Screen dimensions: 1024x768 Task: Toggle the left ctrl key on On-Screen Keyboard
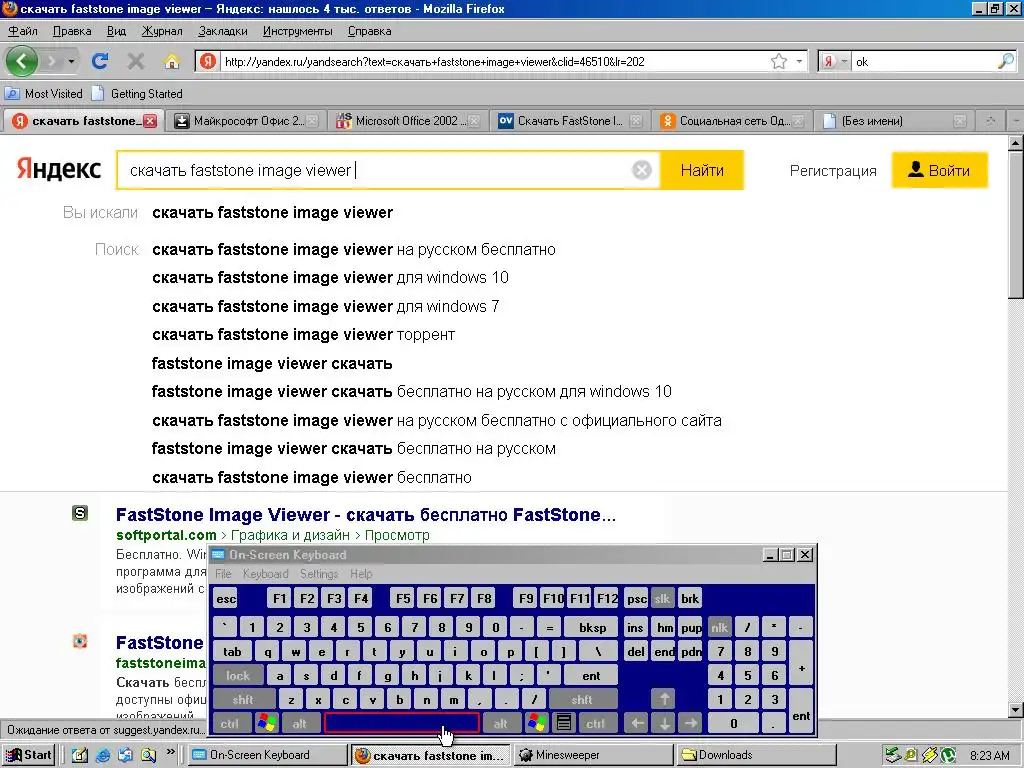(229, 723)
